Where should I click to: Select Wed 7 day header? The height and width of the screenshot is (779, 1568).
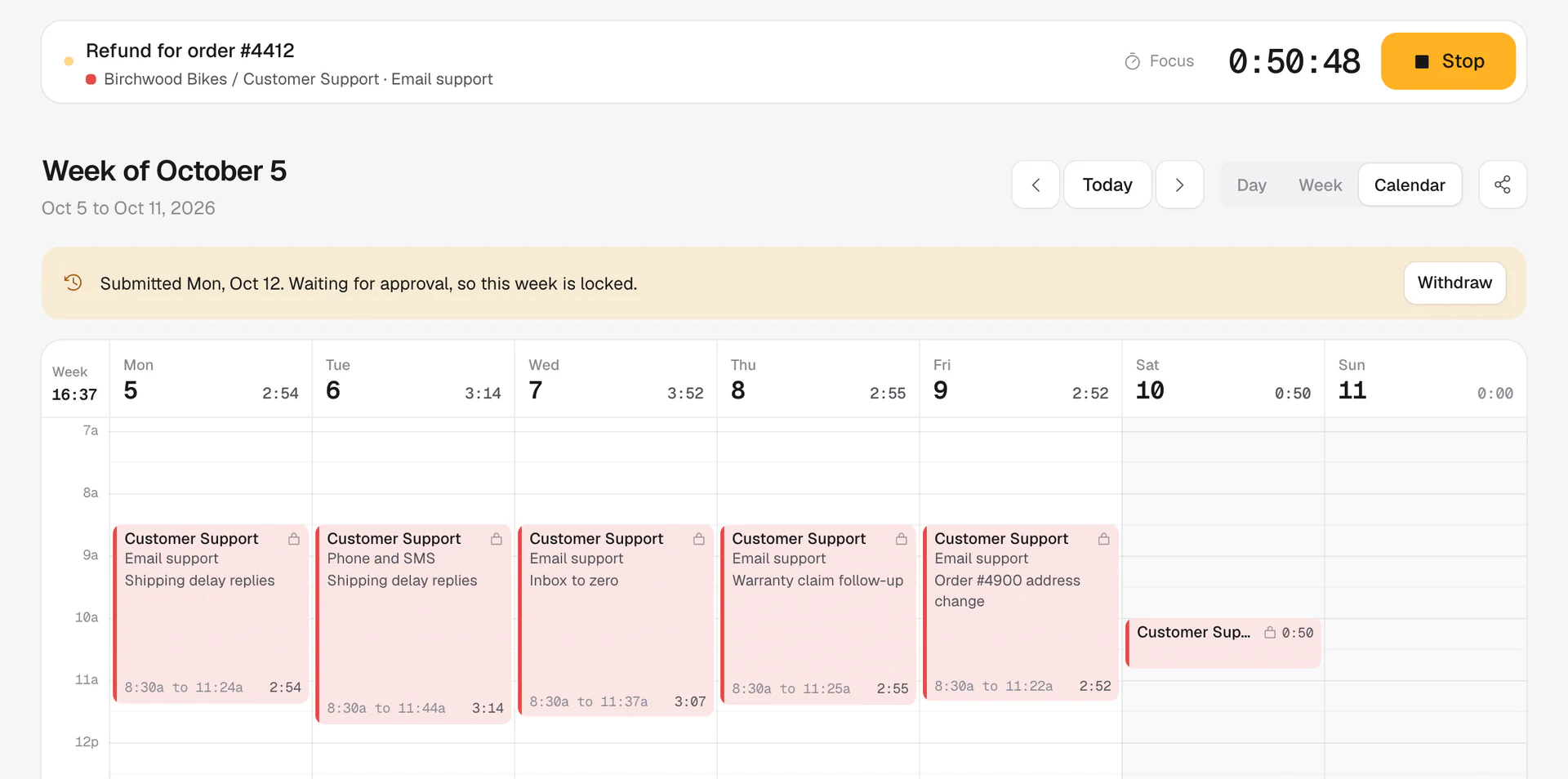click(616, 380)
